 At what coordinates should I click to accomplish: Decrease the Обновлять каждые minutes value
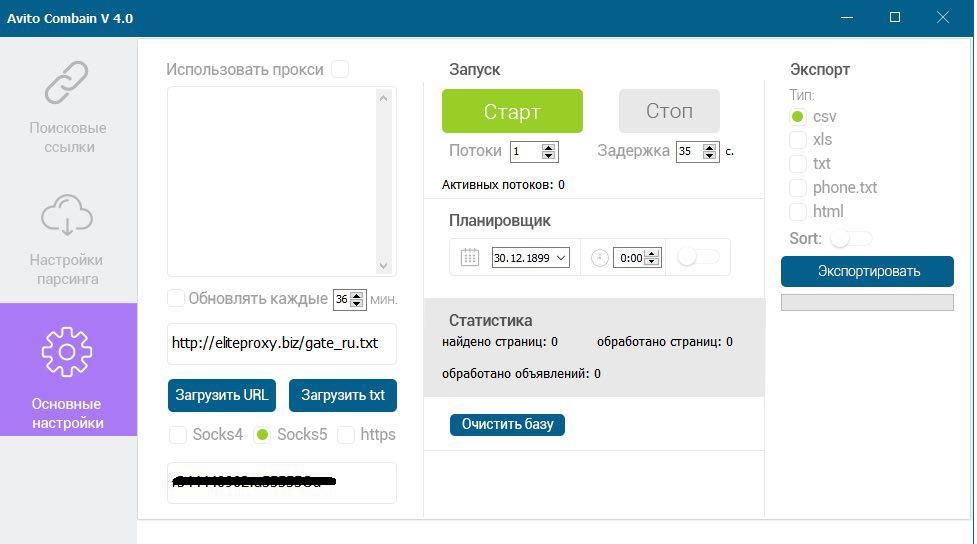(356, 303)
